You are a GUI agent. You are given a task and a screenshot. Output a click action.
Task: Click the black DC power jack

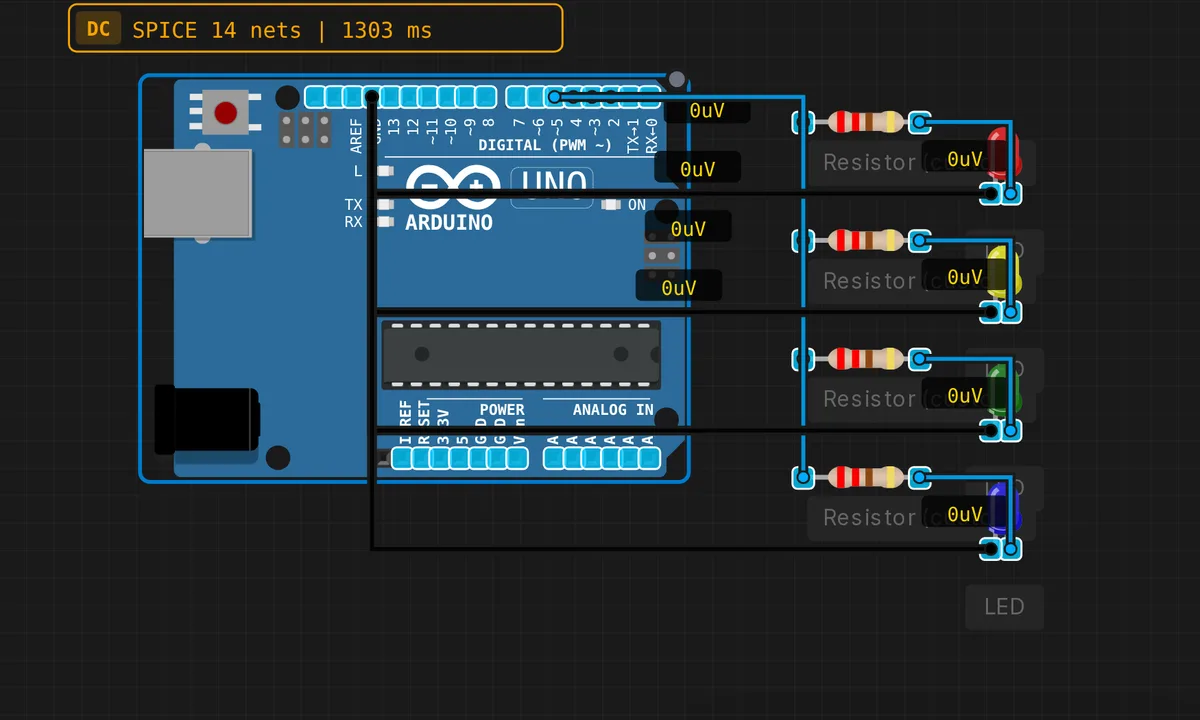[x=207, y=419]
